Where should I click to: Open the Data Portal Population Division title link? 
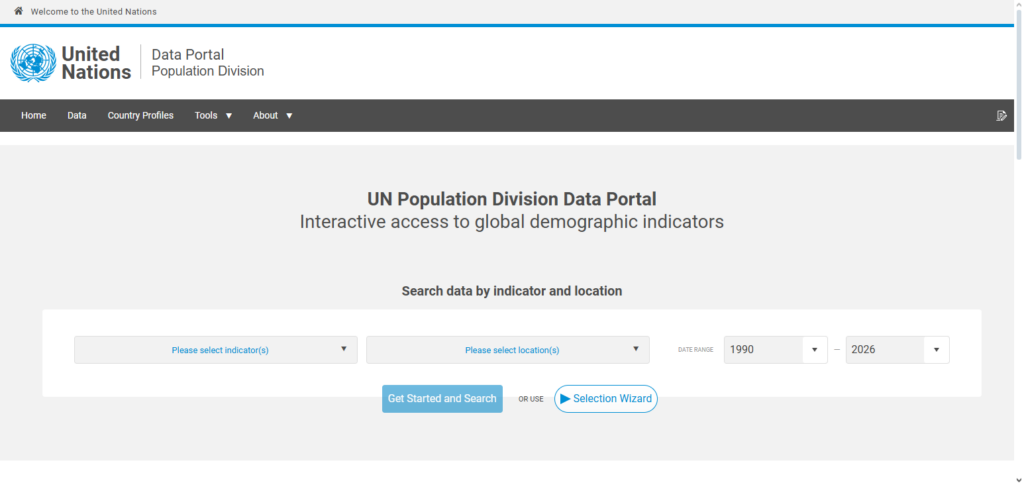coord(208,63)
